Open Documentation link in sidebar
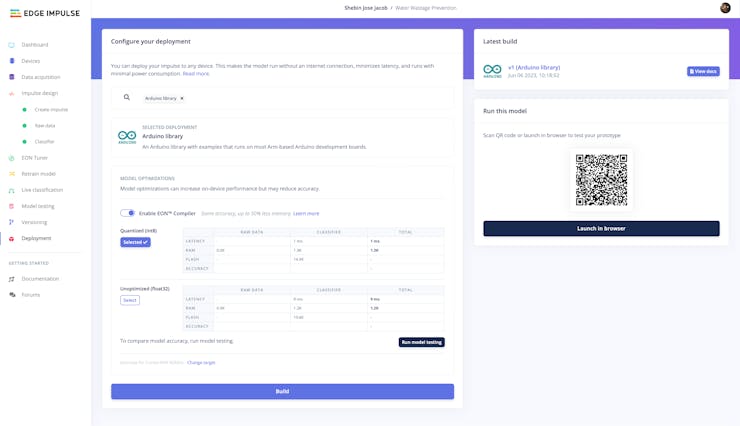 40,279
